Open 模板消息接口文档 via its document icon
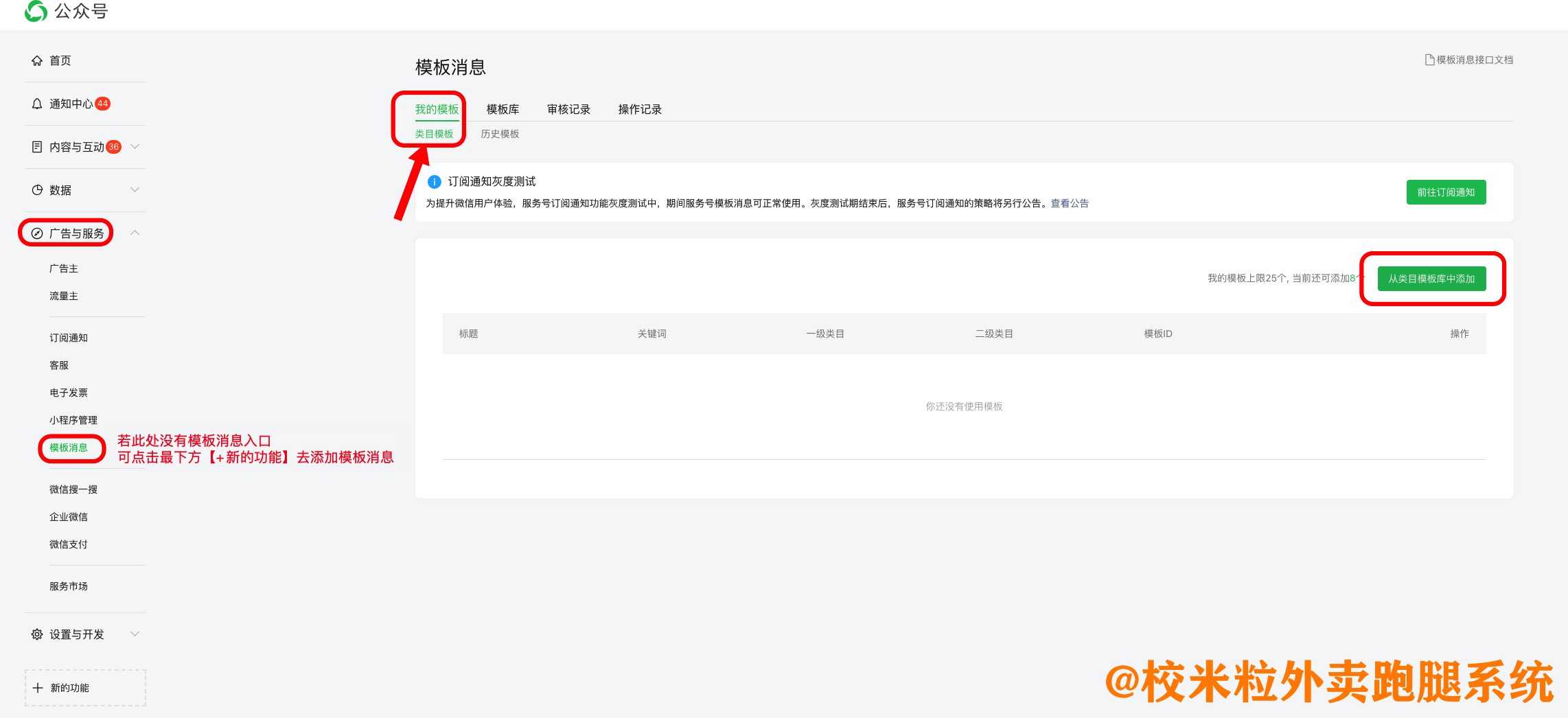 [x=1429, y=60]
